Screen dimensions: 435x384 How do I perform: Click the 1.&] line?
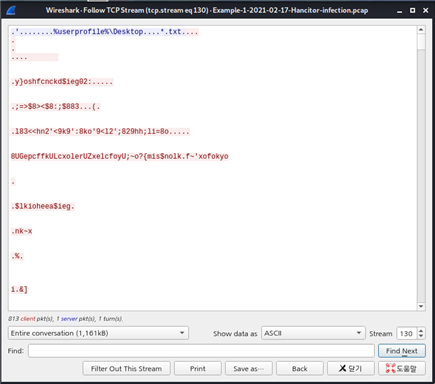[x=19, y=289]
